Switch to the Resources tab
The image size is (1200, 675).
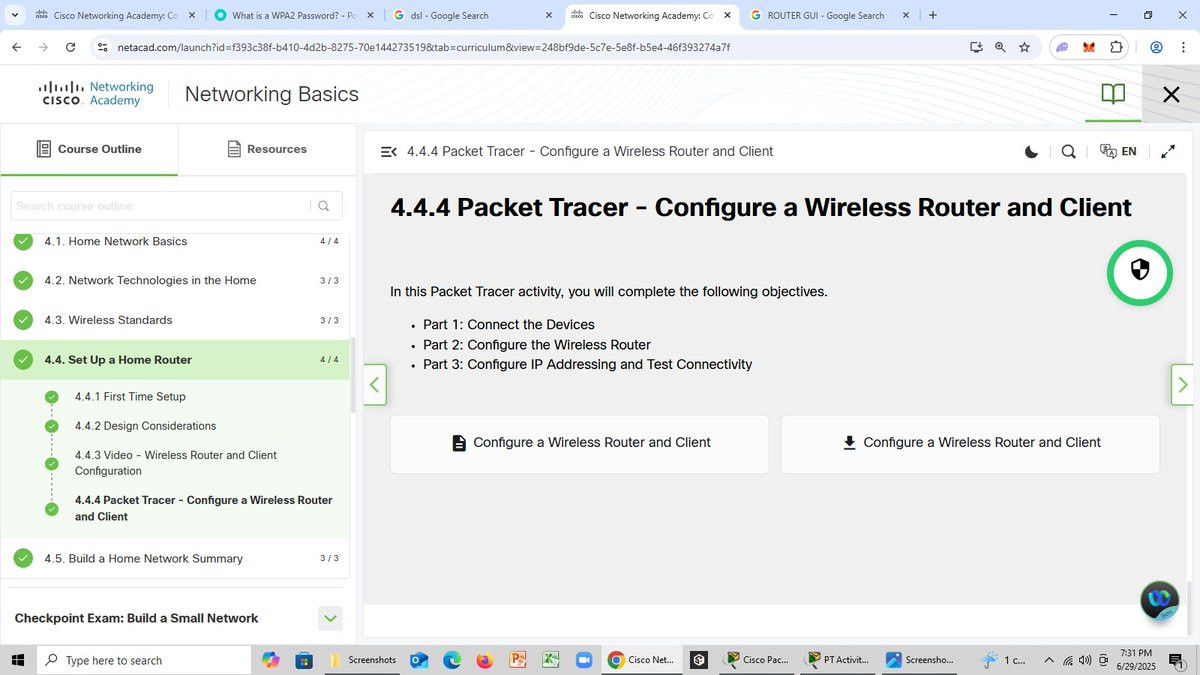[x=267, y=149]
